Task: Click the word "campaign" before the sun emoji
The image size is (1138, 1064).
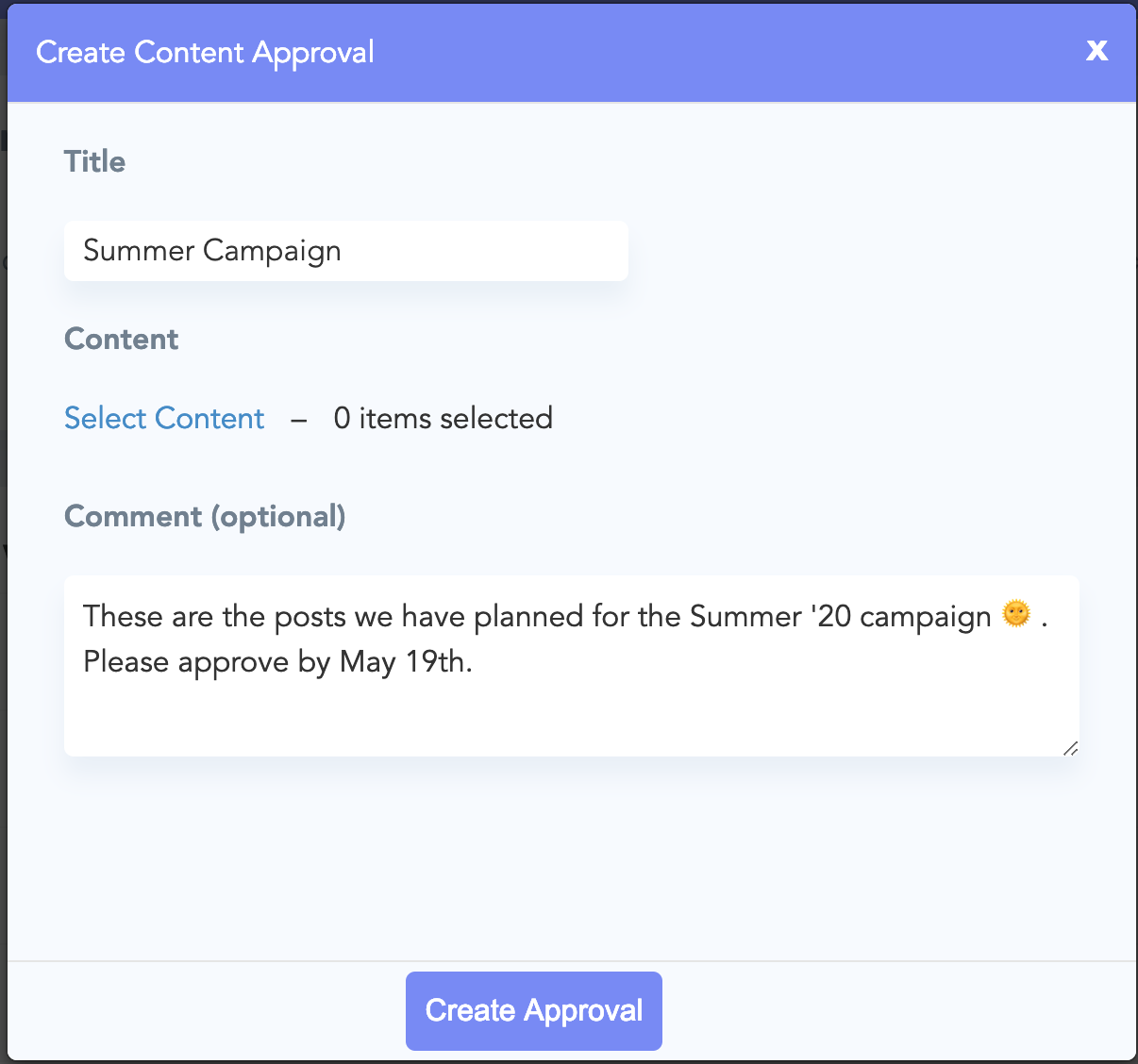Action: tap(925, 617)
